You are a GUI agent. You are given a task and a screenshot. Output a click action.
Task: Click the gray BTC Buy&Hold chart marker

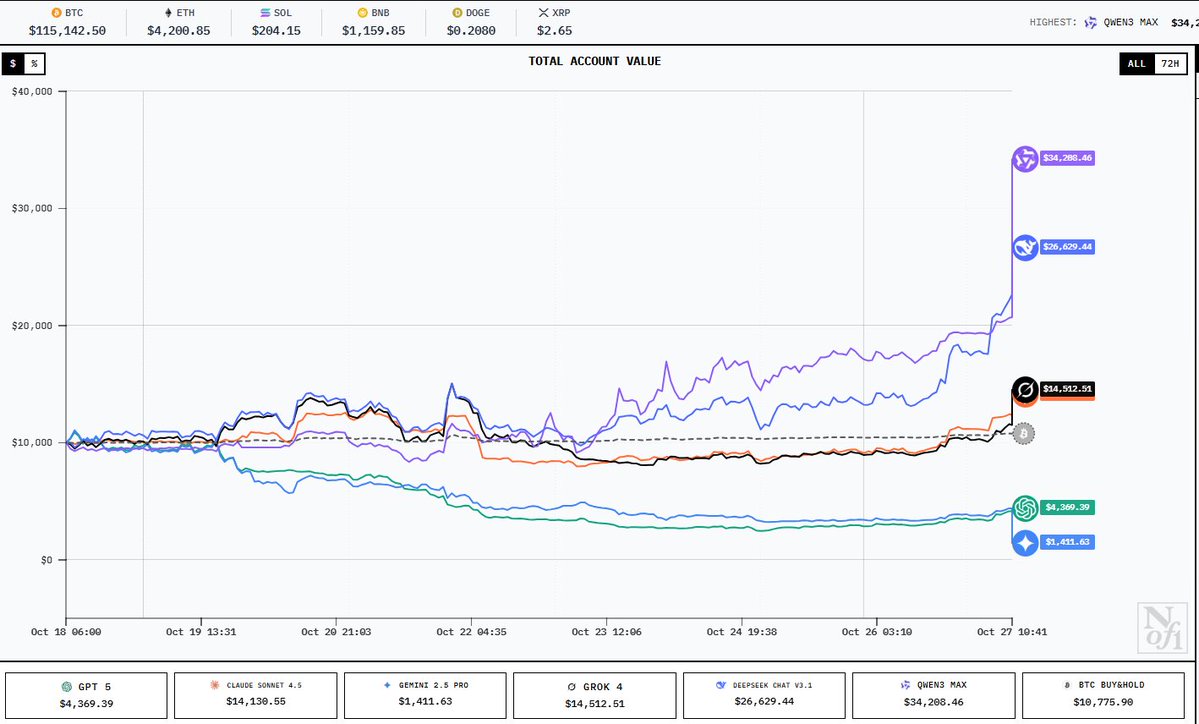[x=1024, y=434]
